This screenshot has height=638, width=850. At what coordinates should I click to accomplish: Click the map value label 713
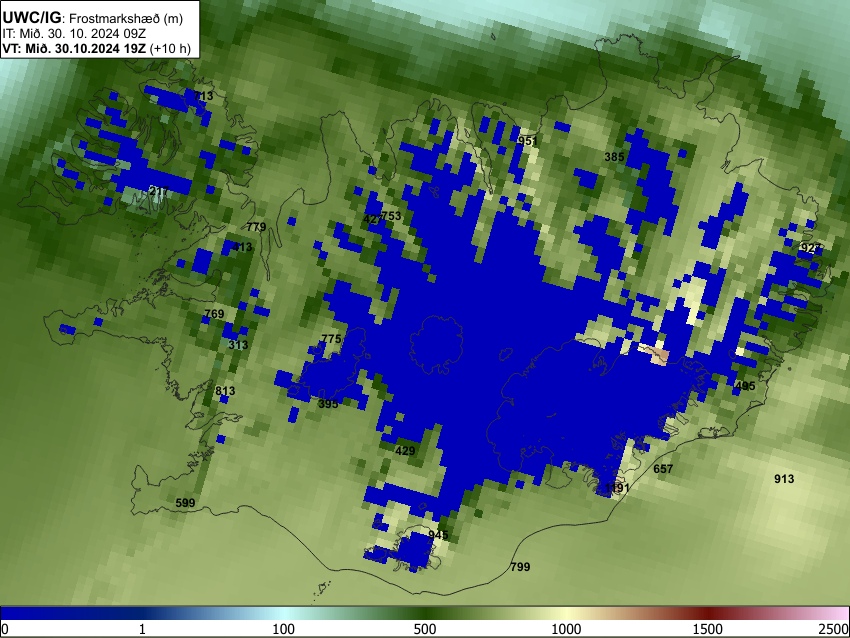203,96
